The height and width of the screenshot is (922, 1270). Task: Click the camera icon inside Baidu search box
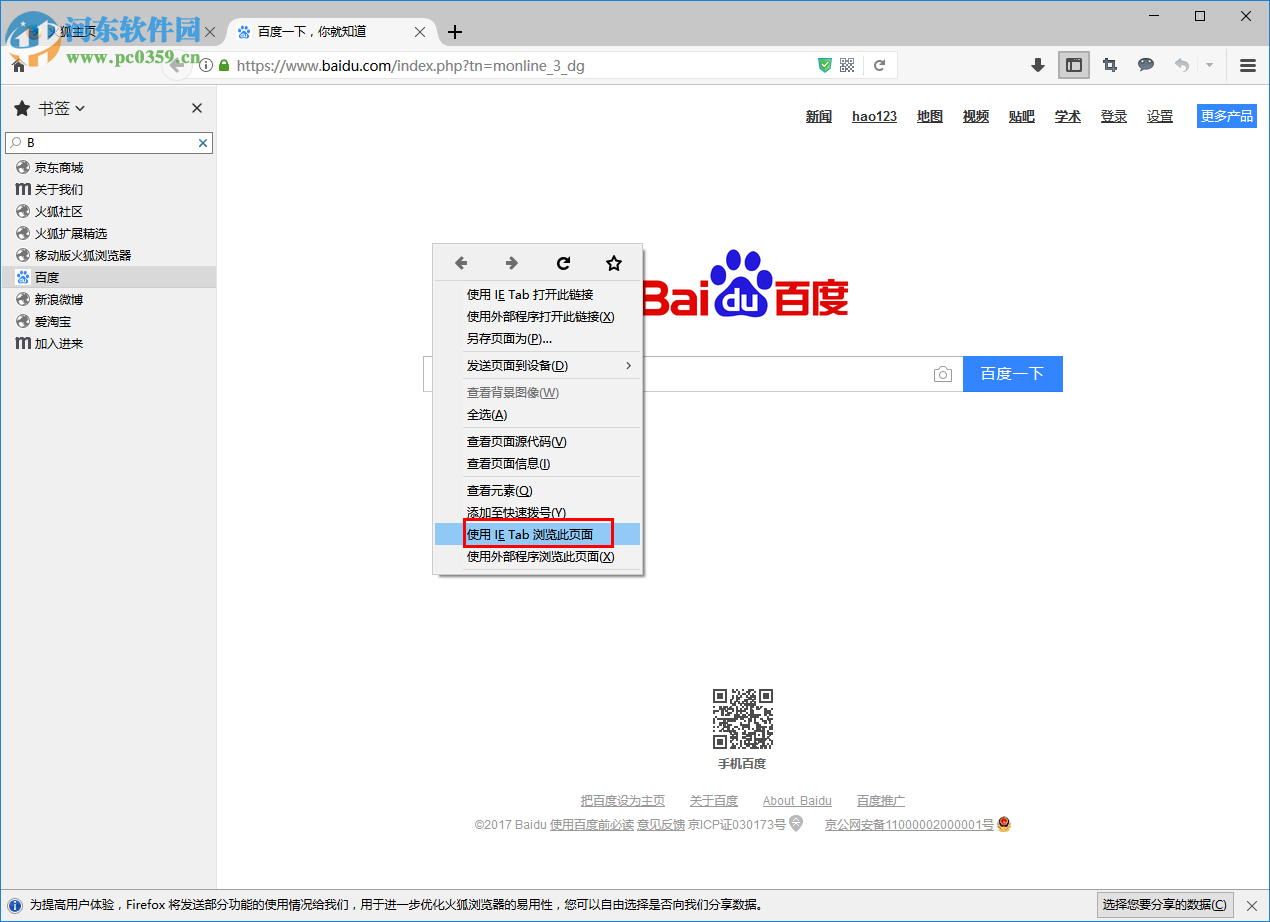click(x=942, y=373)
